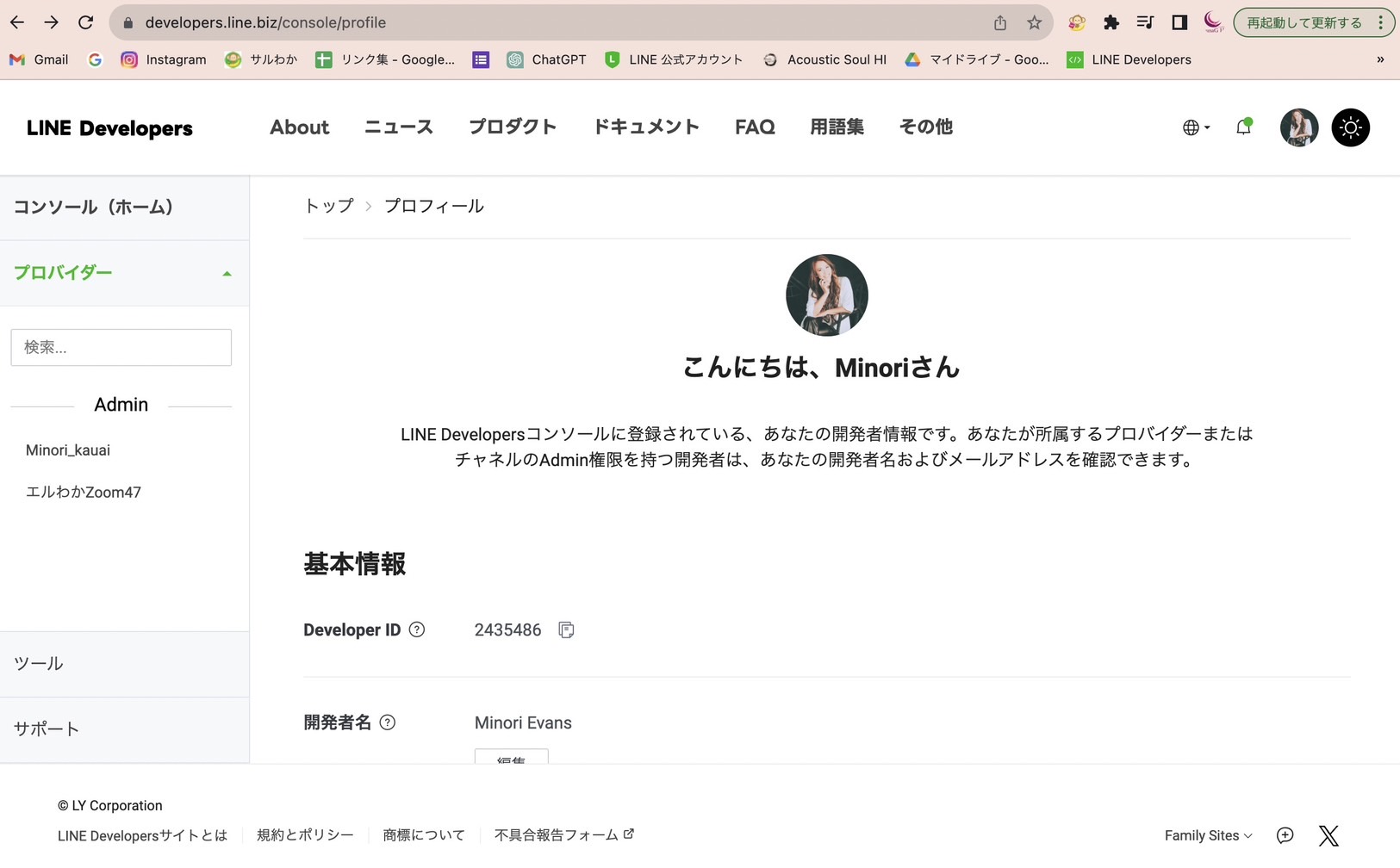1400x868 pixels.
Task: Open サポート in the sidebar
Action: pos(124,729)
